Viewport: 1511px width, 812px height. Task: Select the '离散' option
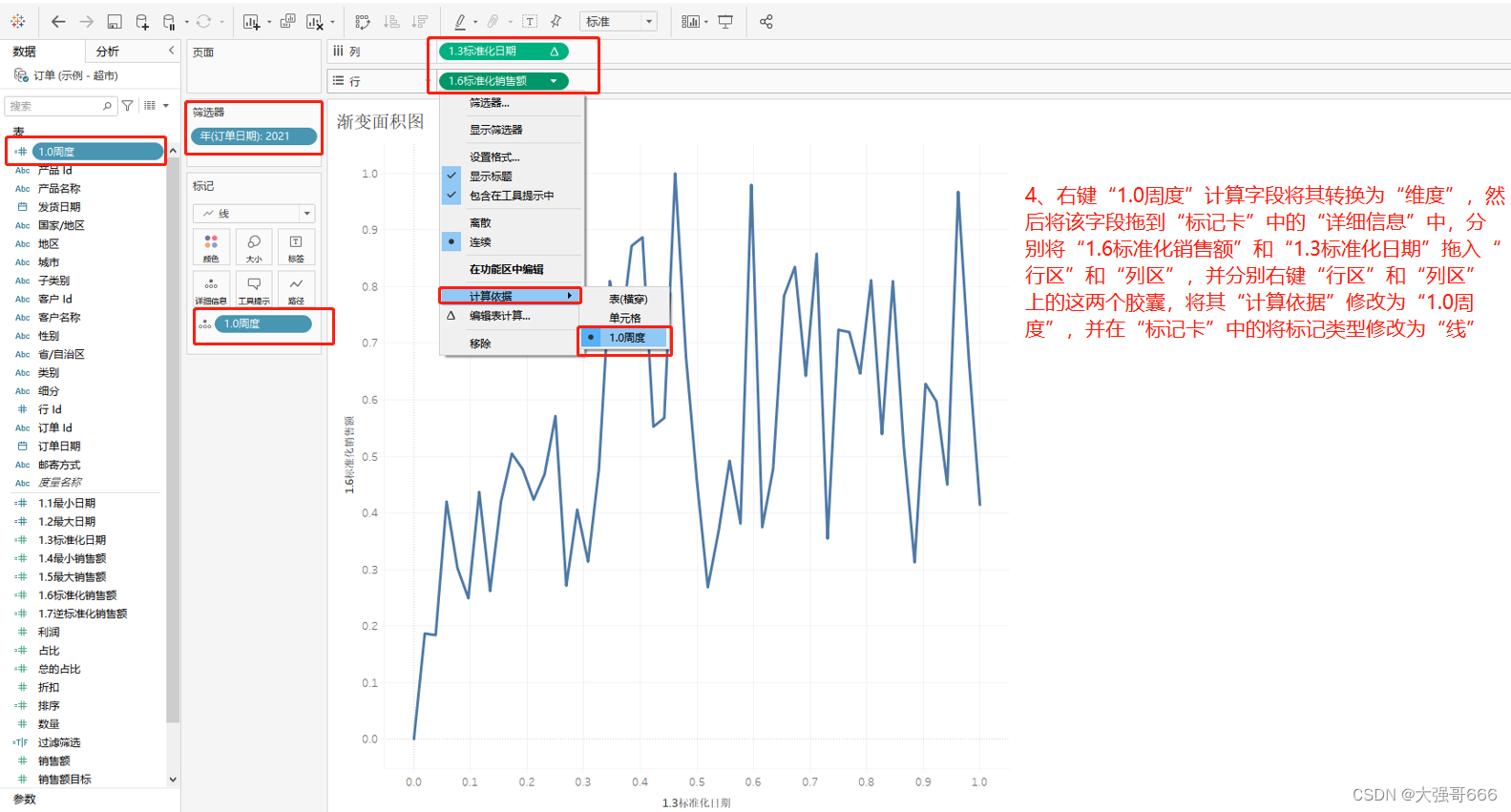[512, 223]
